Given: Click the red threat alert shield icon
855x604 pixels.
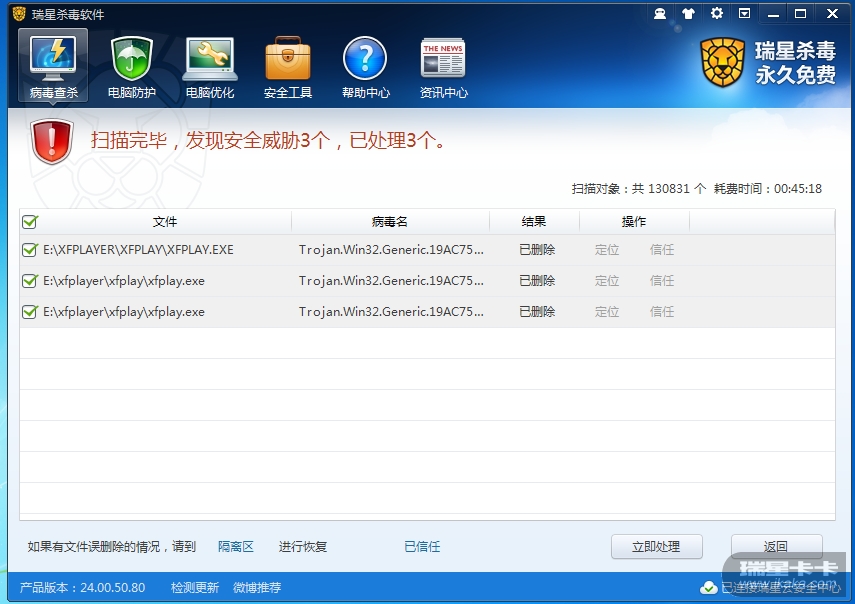Looking at the screenshot, I should [52, 141].
